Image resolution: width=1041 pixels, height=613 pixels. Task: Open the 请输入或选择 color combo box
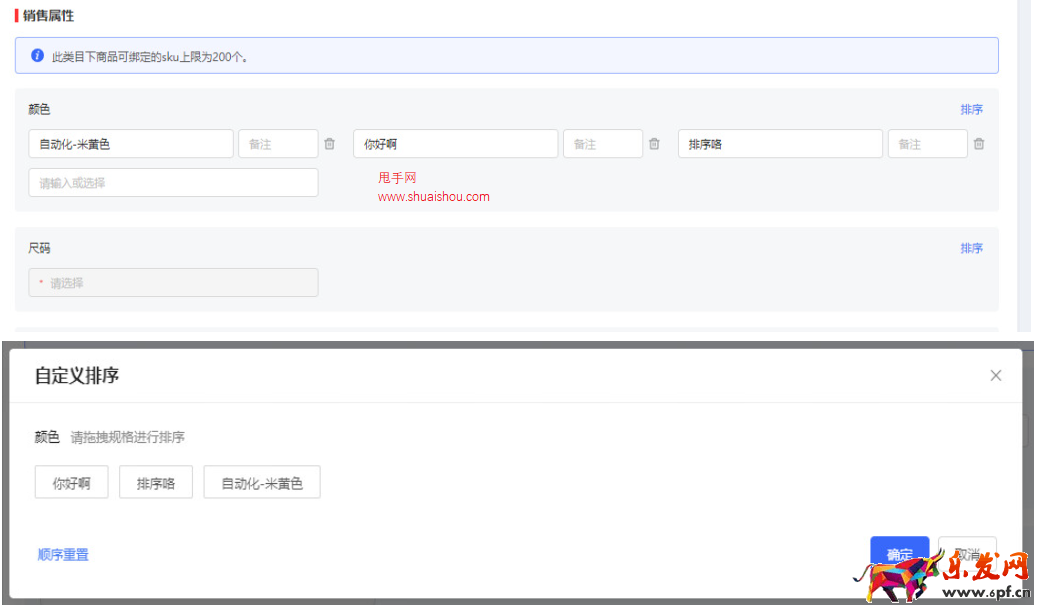pos(173,183)
